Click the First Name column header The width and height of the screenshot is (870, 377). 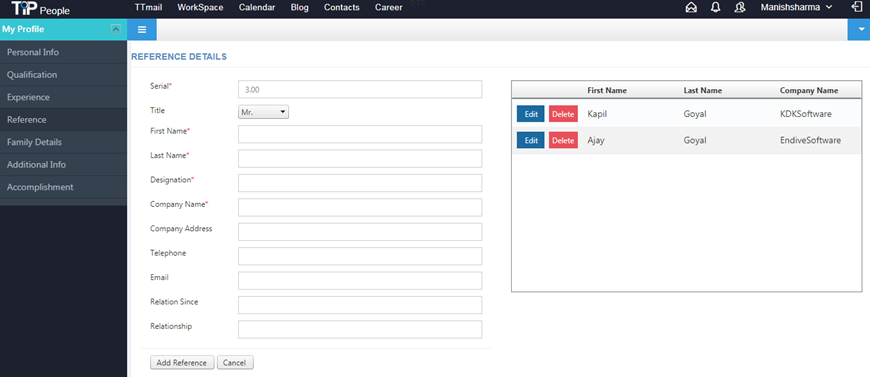(607, 91)
